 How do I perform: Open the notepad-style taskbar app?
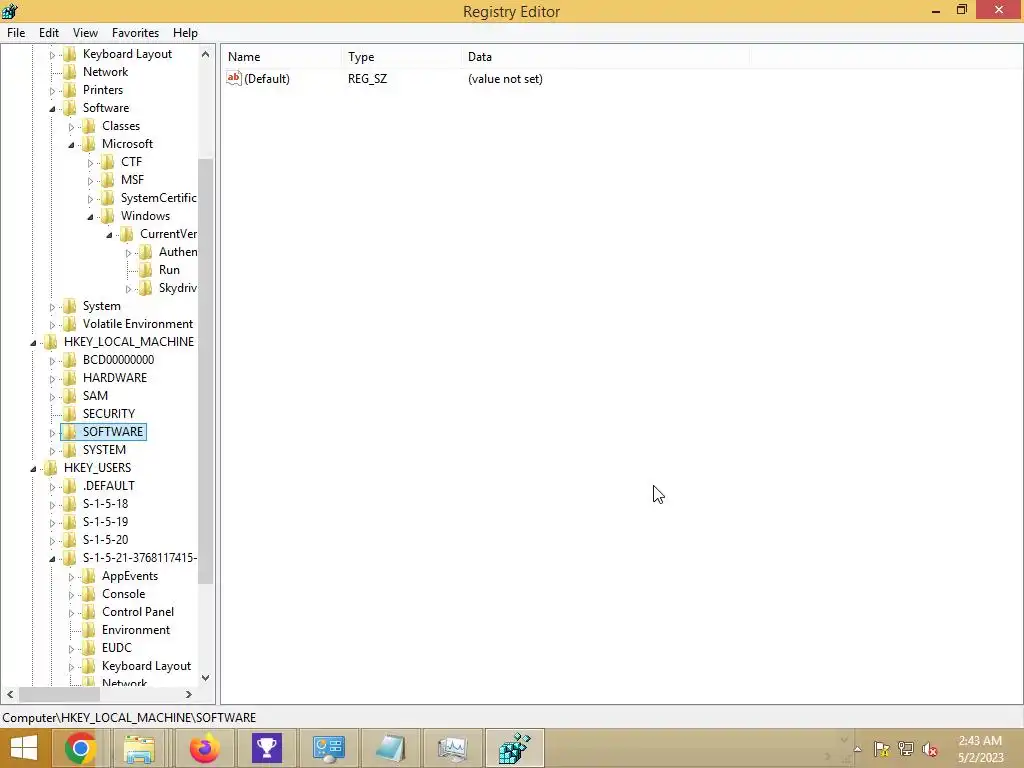pyautogui.click(x=391, y=748)
